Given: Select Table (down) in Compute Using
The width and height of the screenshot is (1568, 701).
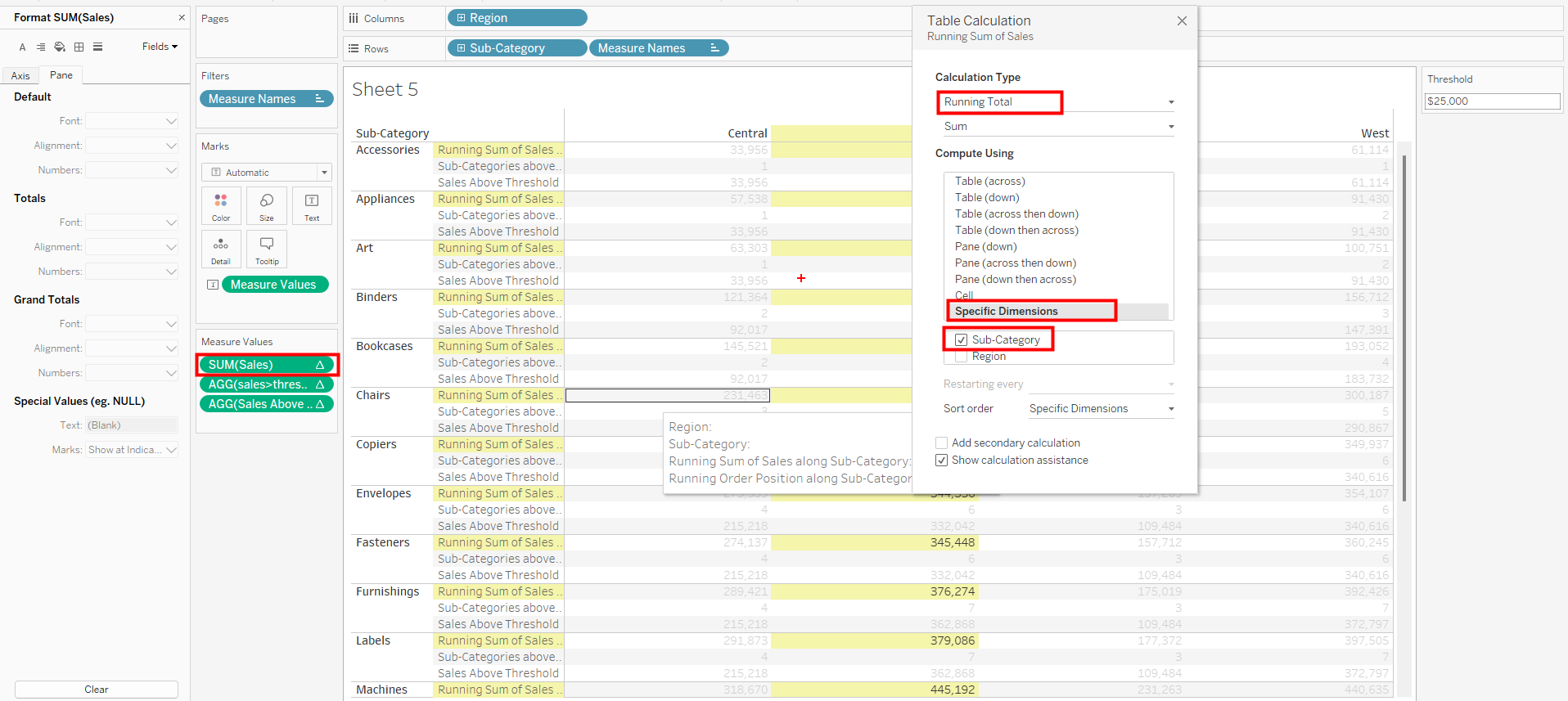Looking at the screenshot, I should (x=987, y=198).
